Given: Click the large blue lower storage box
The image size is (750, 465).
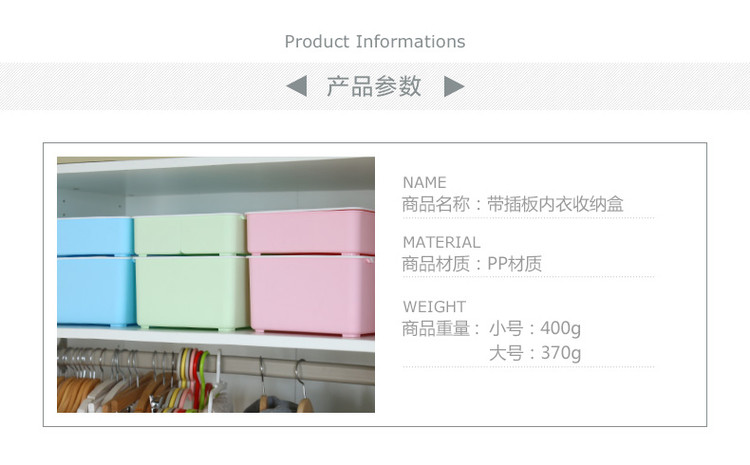Looking at the screenshot, I should 96,291.
